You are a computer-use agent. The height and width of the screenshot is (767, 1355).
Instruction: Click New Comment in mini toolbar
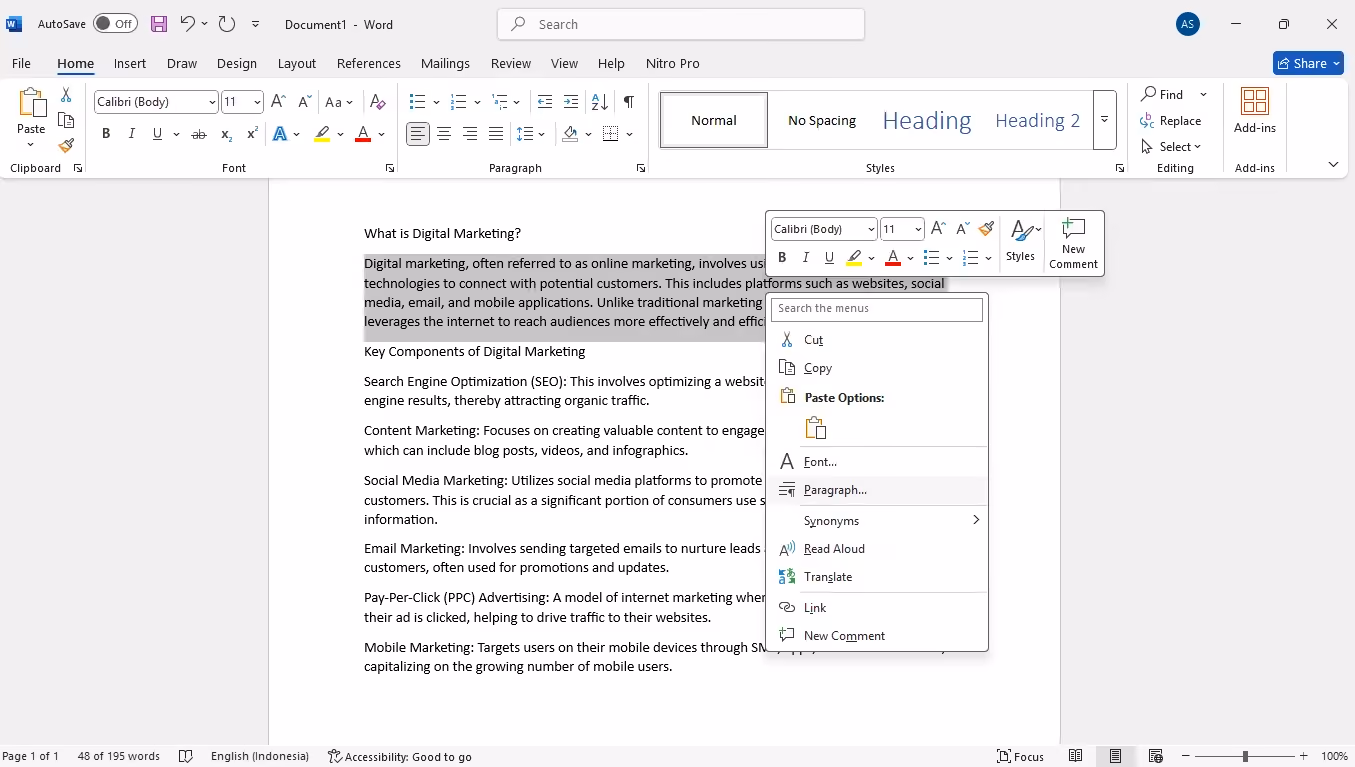pyautogui.click(x=1073, y=243)
